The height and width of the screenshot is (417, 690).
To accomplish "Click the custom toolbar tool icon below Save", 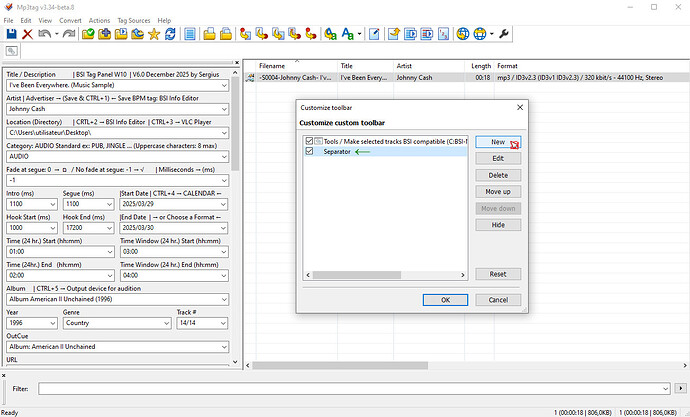I will click(x=12, y=51).
